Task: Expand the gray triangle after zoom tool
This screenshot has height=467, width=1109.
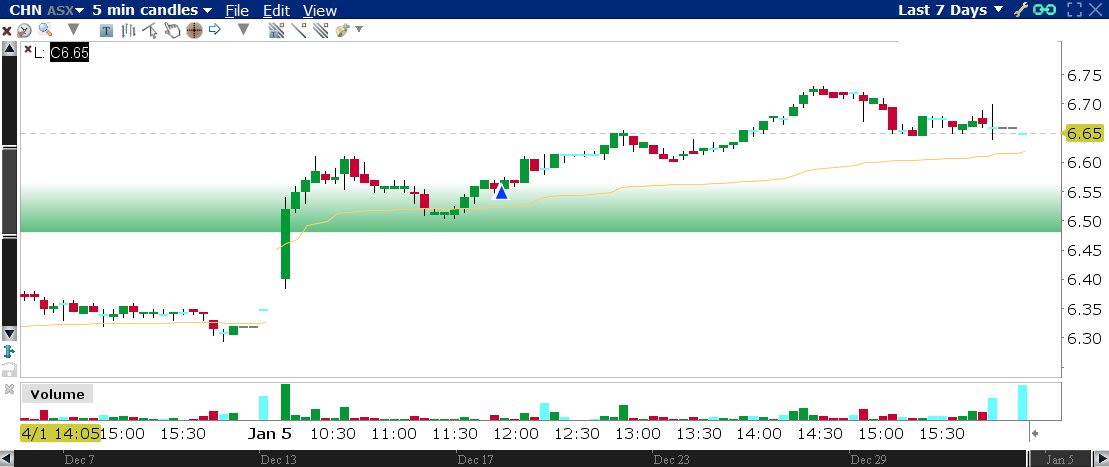Action: (x=73, y=30)
